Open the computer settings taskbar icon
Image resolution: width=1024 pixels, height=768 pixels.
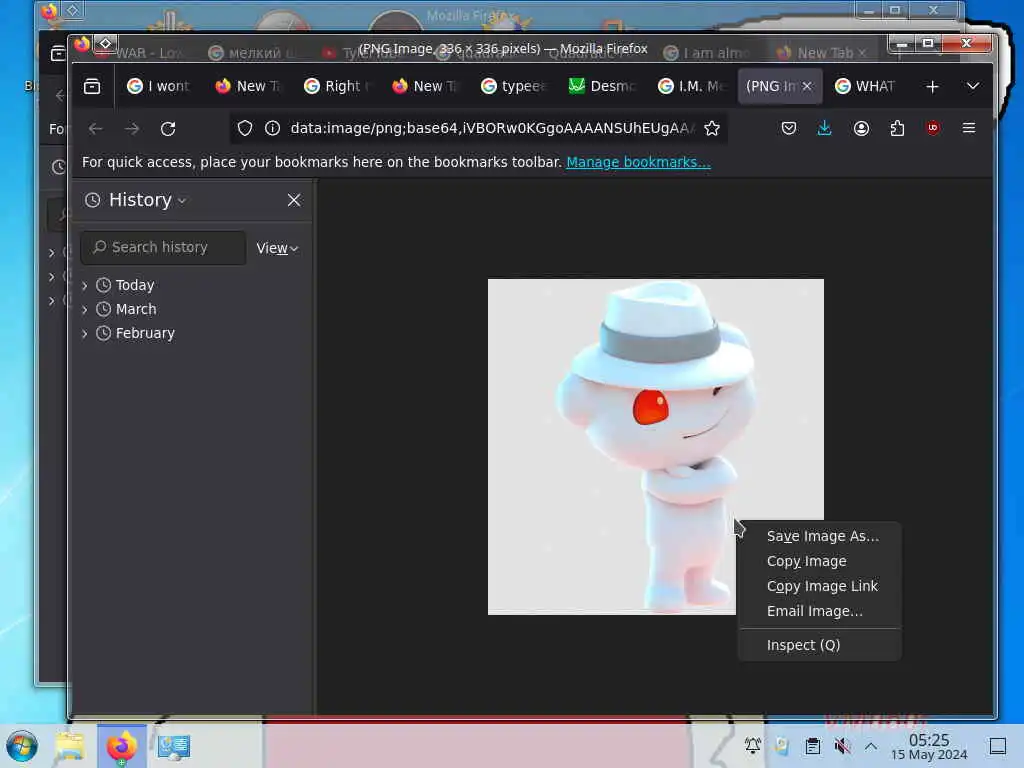tap(174, 746)
